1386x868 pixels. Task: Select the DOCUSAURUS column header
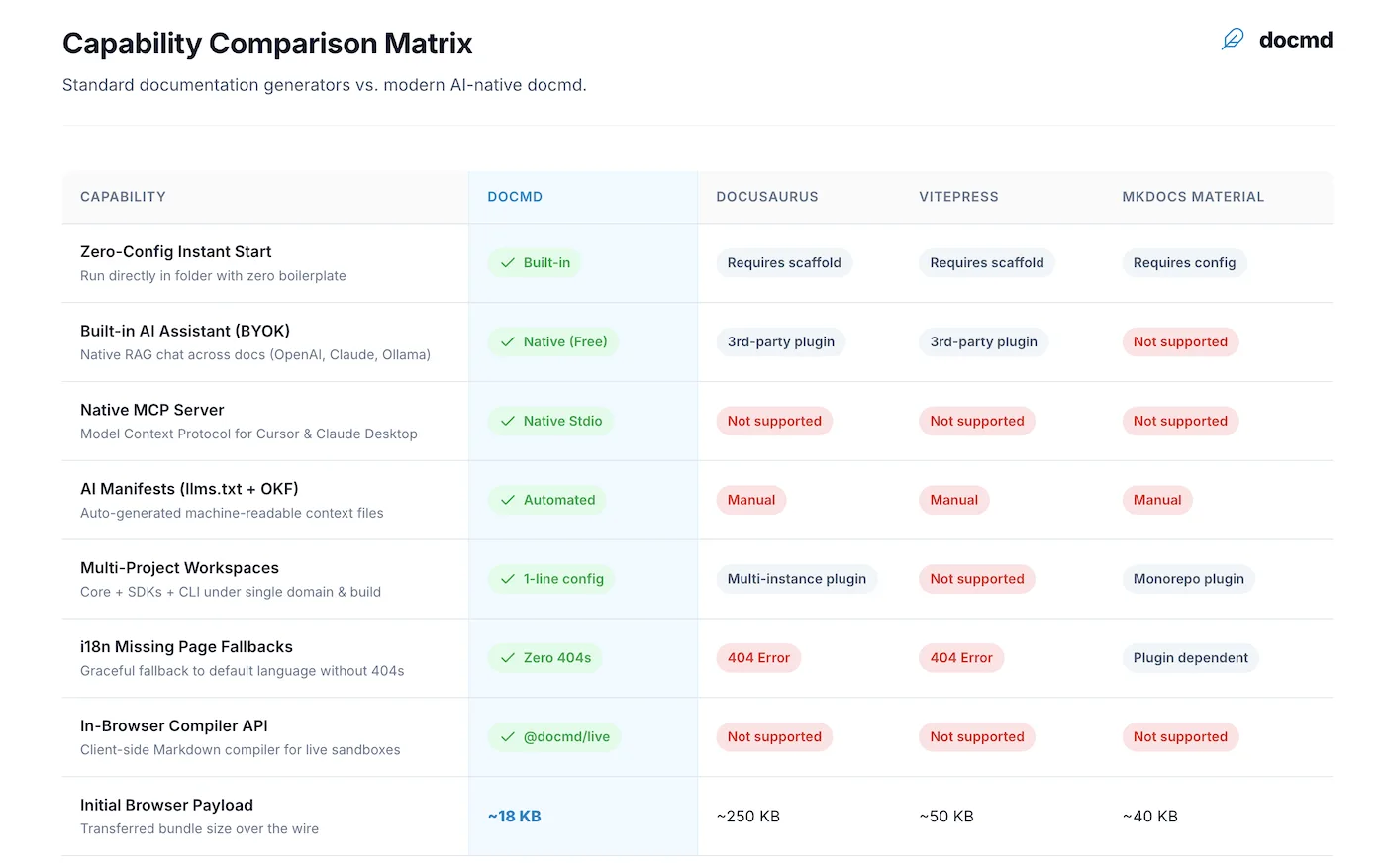pyautogui.click(x=767, y=197)
